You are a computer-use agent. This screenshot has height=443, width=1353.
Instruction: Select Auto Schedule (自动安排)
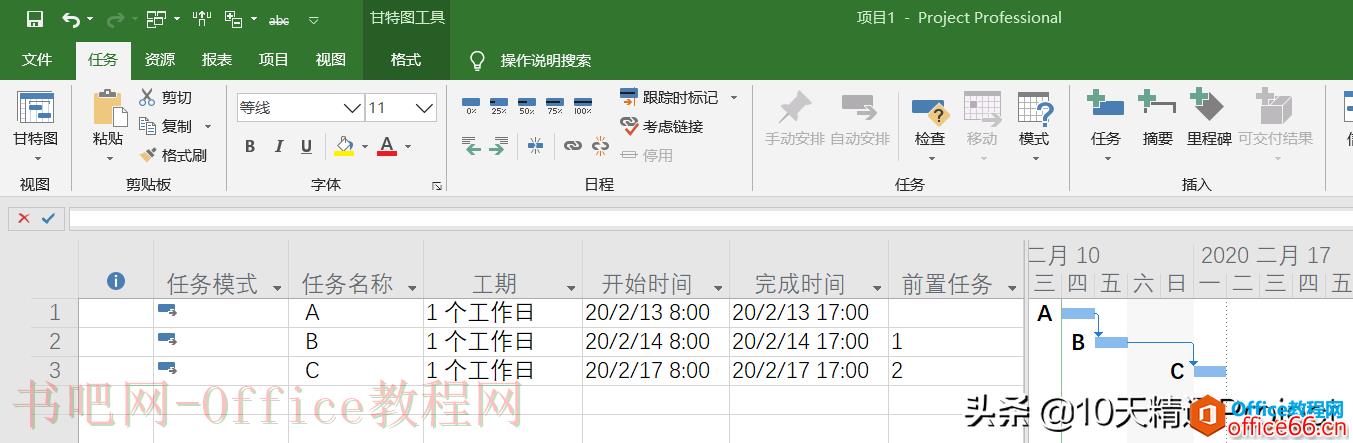coord(860,120)
